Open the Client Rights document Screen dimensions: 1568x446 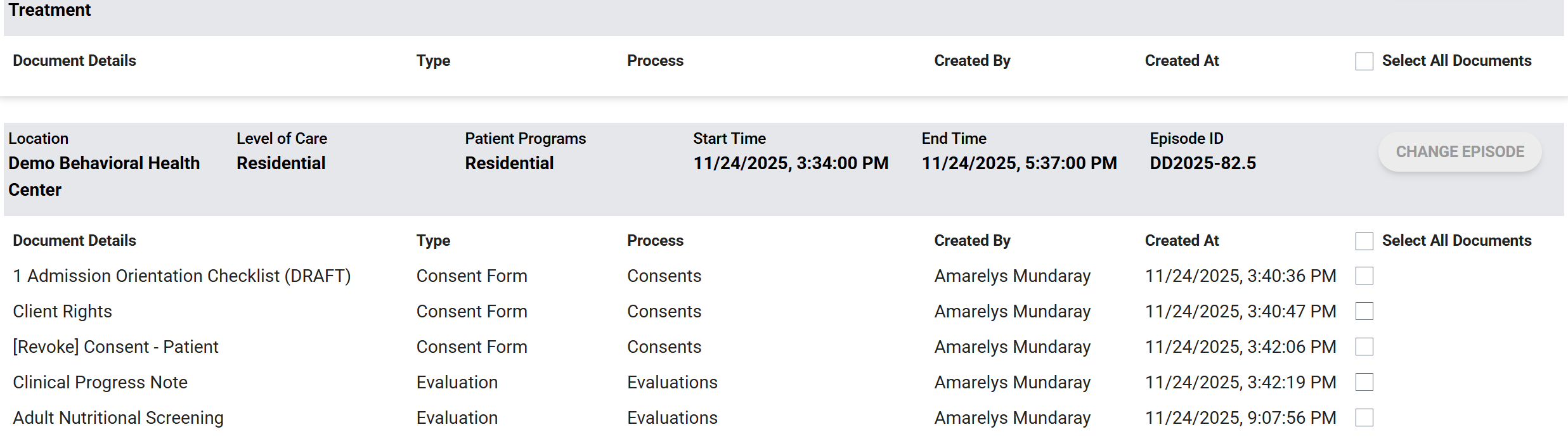tap(62, 312)
